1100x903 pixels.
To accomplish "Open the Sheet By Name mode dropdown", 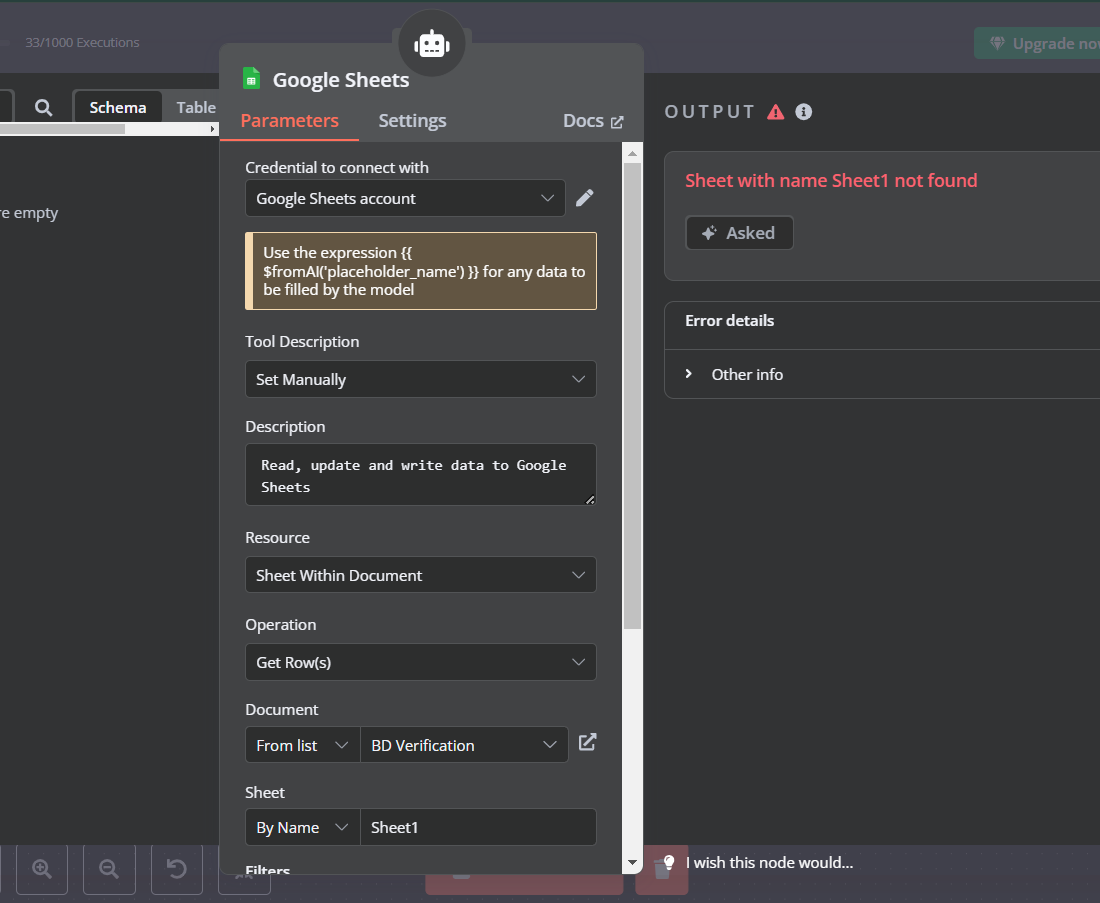I will pyautogui.click(x=302, y=827).
